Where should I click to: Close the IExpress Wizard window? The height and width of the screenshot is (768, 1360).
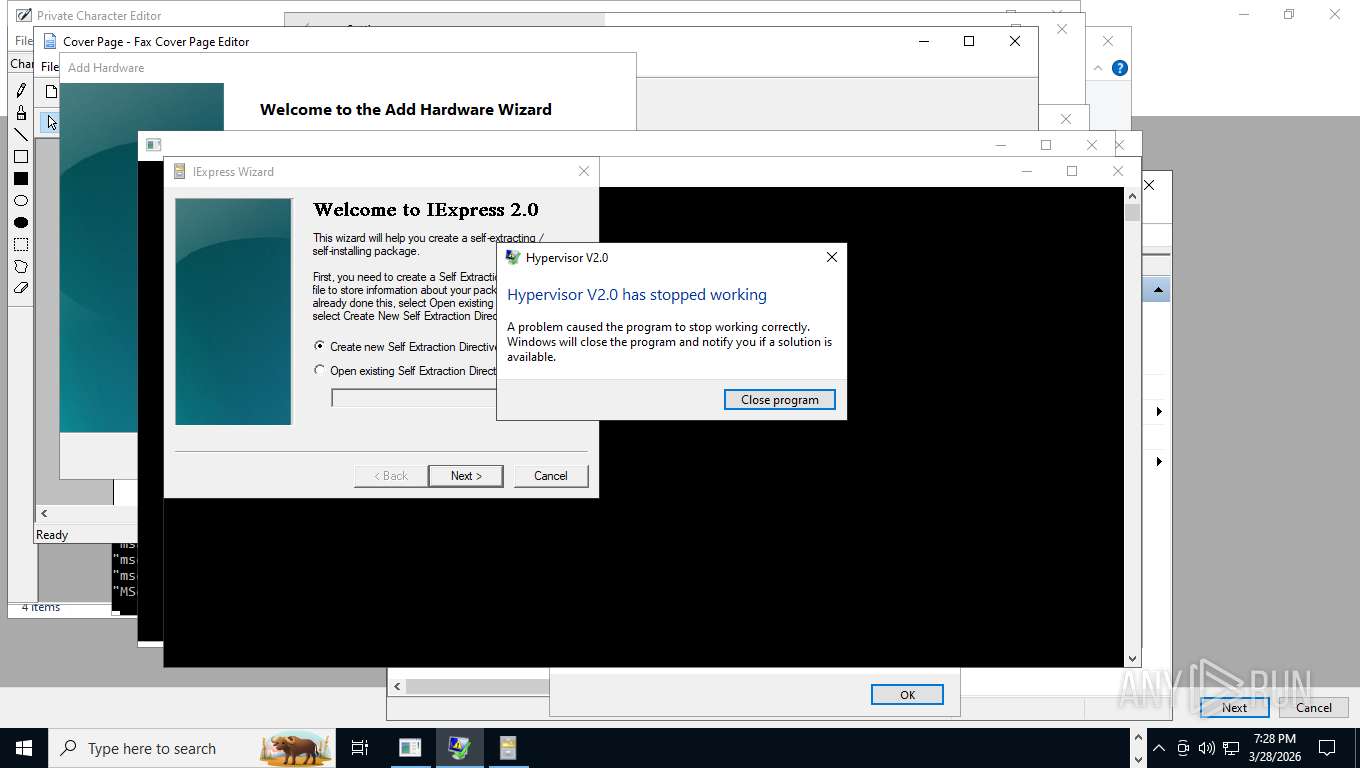click(584, 171)
